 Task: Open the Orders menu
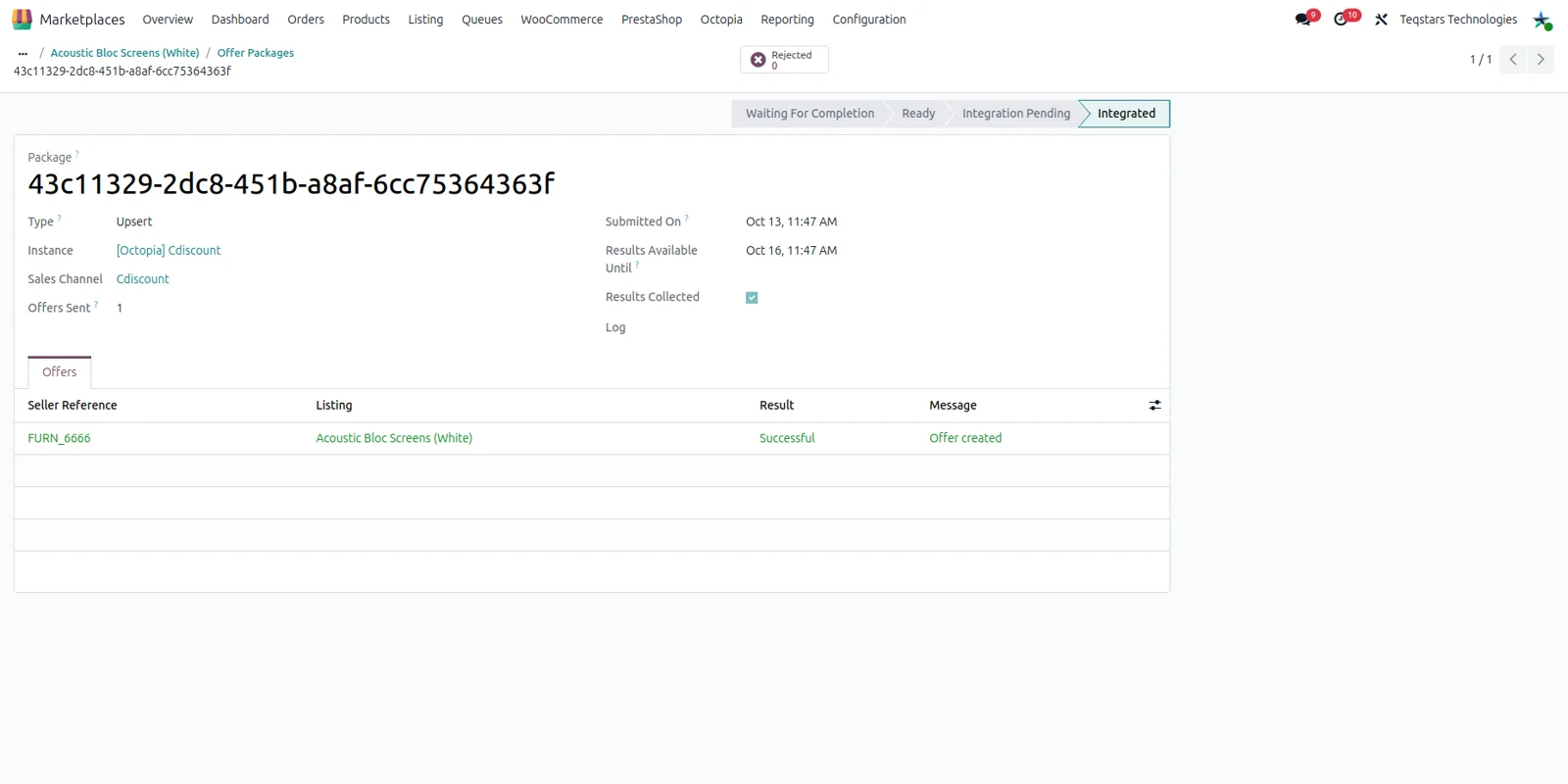pos(306,20)
